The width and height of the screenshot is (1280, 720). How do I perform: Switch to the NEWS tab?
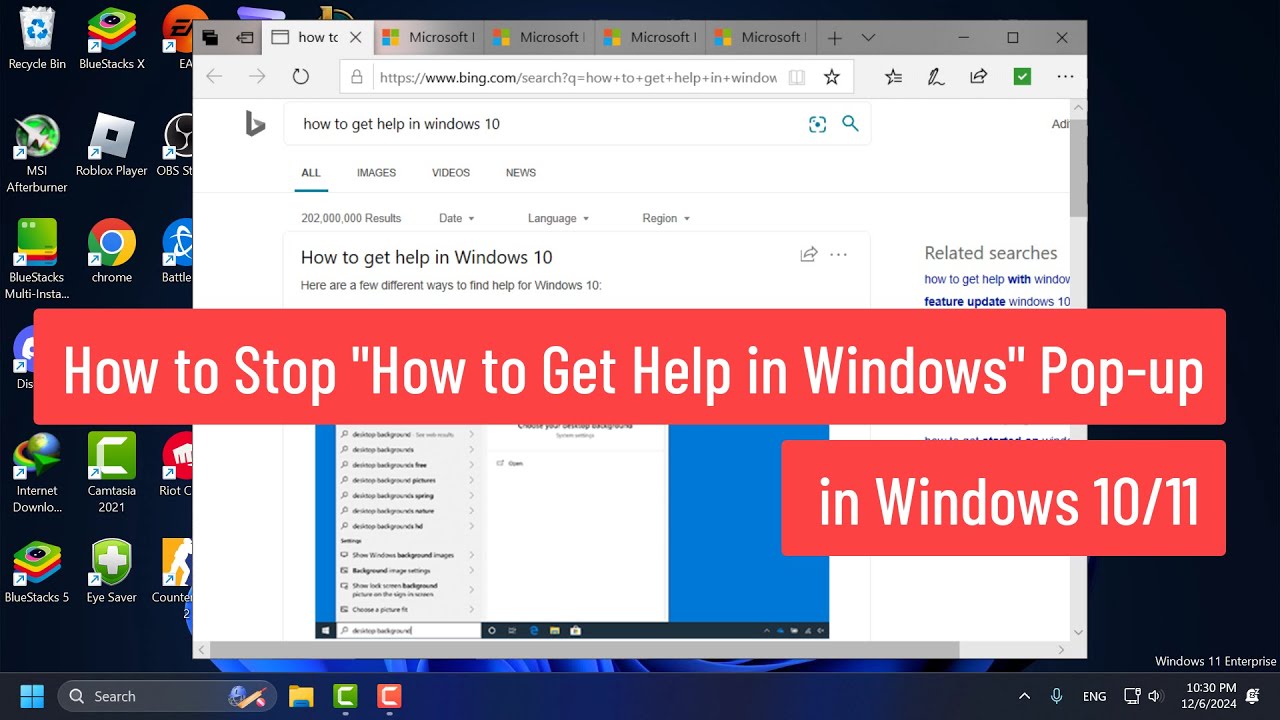[x=521, y=173]
